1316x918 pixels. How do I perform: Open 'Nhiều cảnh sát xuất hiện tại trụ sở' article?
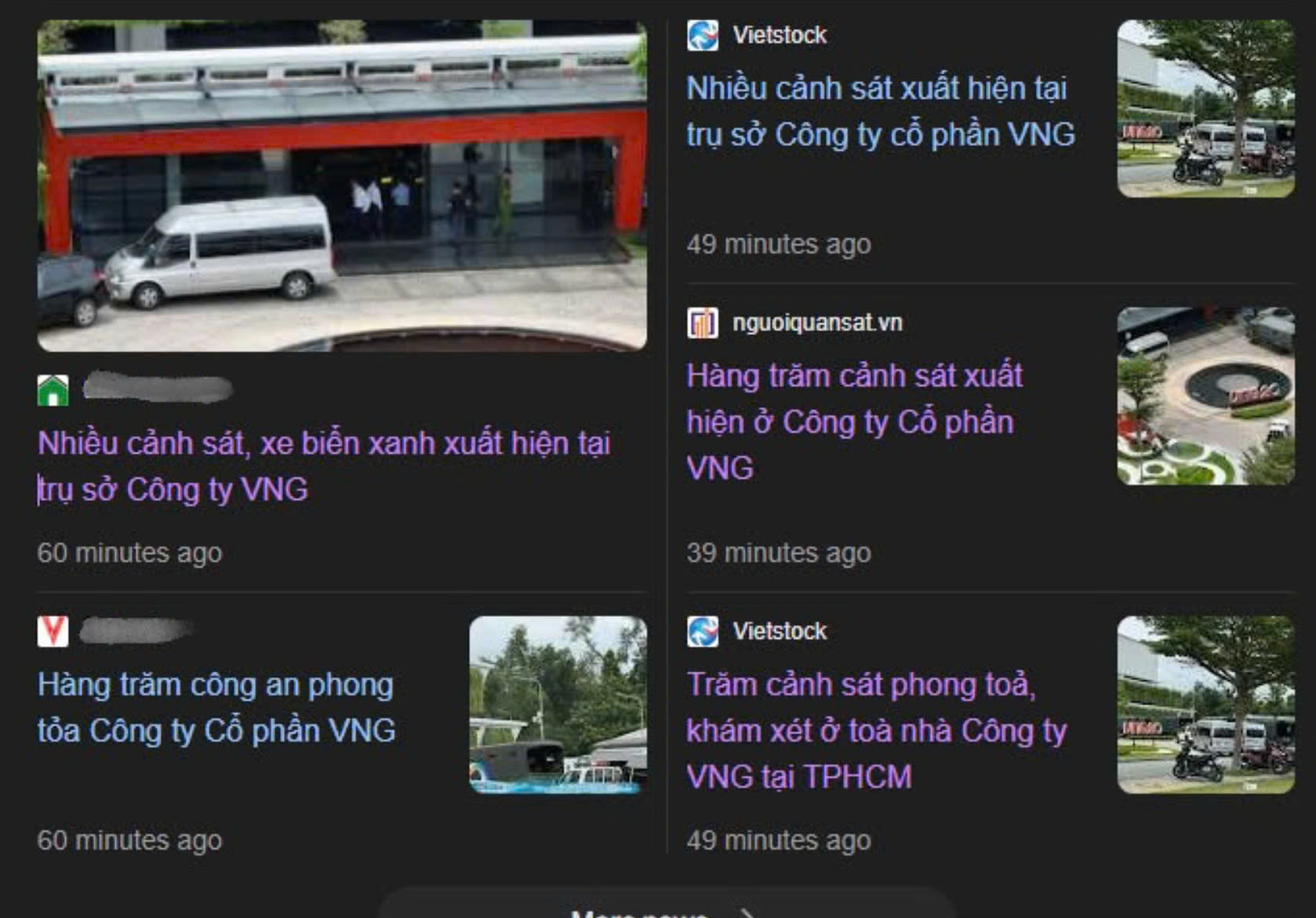(x=881, y=111)
